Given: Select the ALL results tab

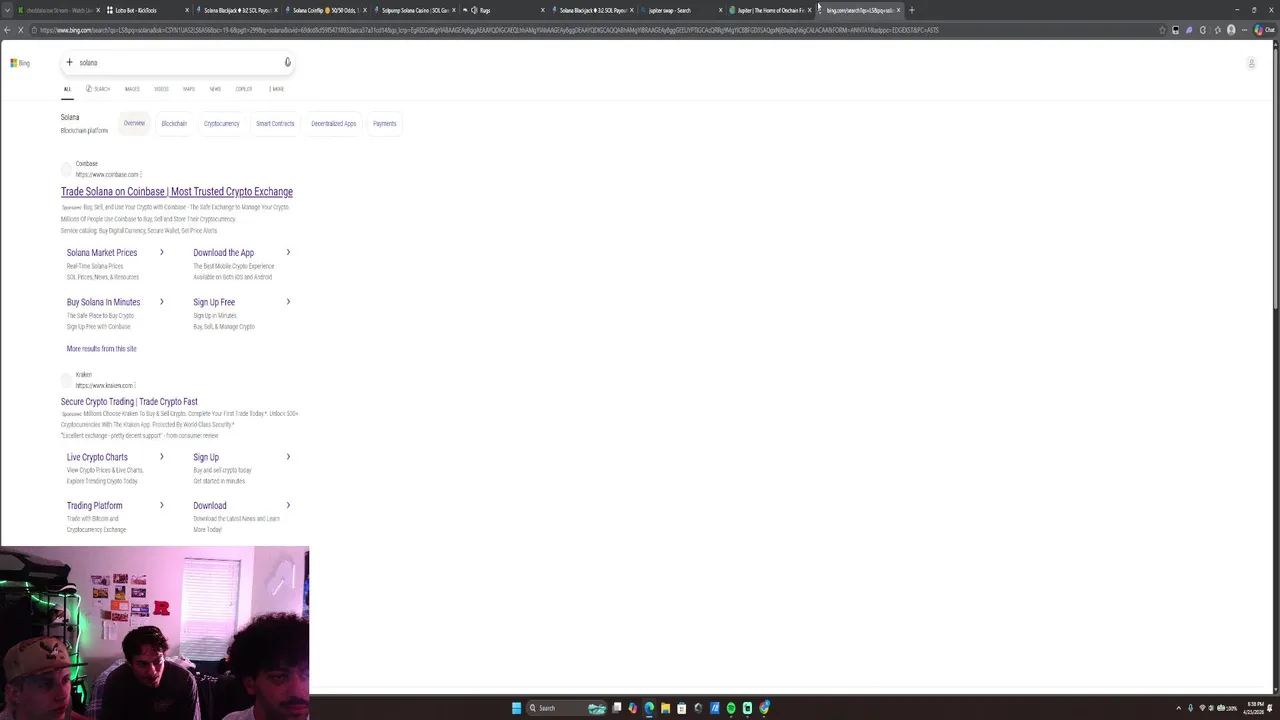Looking at the screenshot, I should click(x=67, y=89).
